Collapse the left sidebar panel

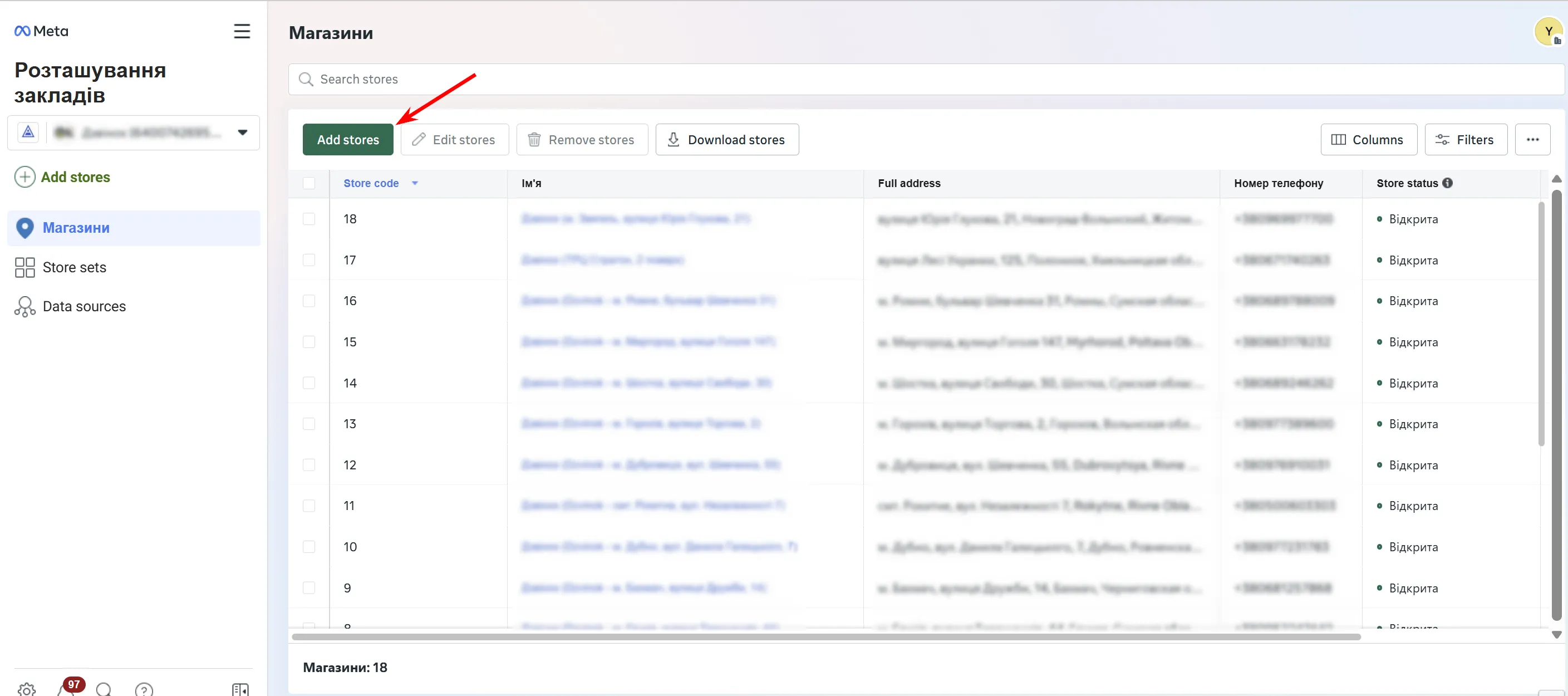coord(240,689)
